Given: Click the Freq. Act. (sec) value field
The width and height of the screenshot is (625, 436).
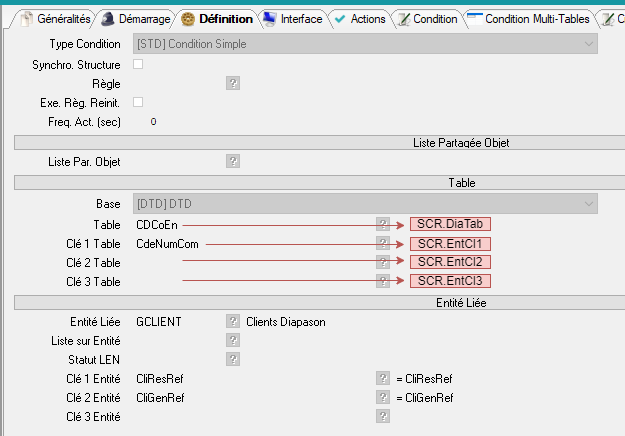Looking at the screenshot, I should tap(153, 122).
